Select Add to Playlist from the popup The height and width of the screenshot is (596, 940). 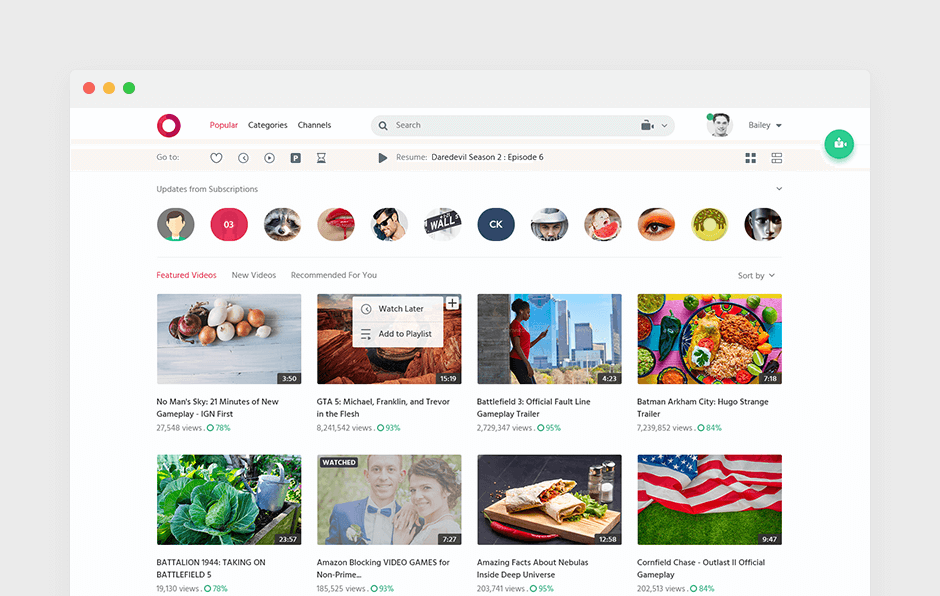click(x=404, y=334)
